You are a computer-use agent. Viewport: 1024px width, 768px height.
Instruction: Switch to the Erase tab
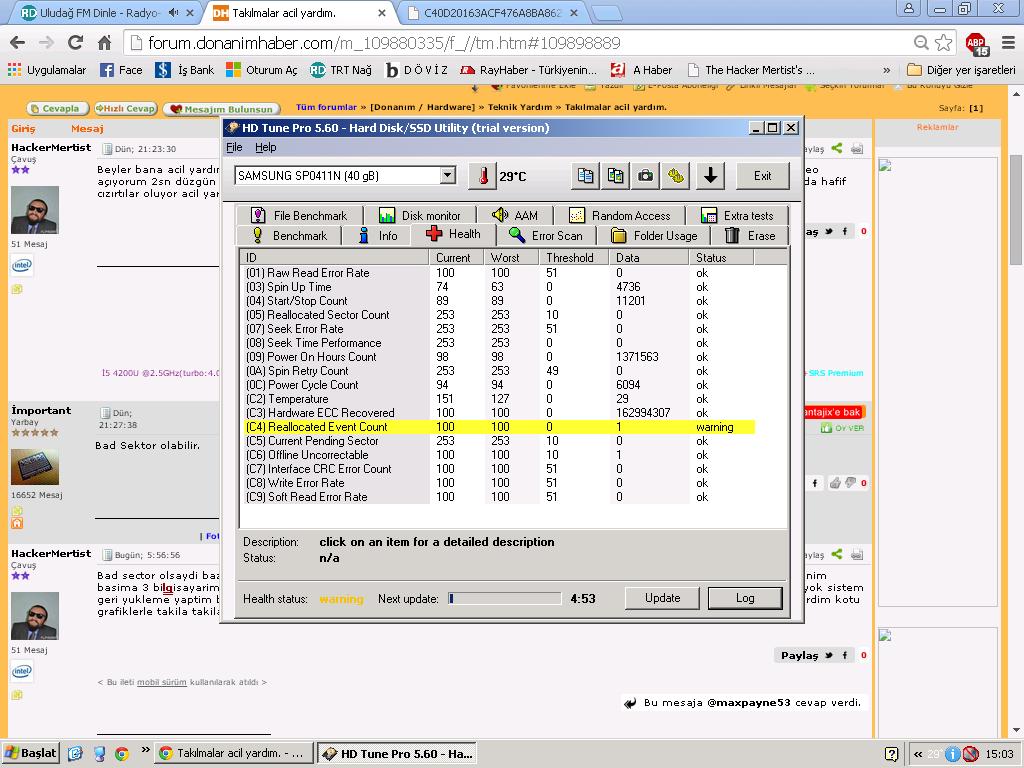750,236
